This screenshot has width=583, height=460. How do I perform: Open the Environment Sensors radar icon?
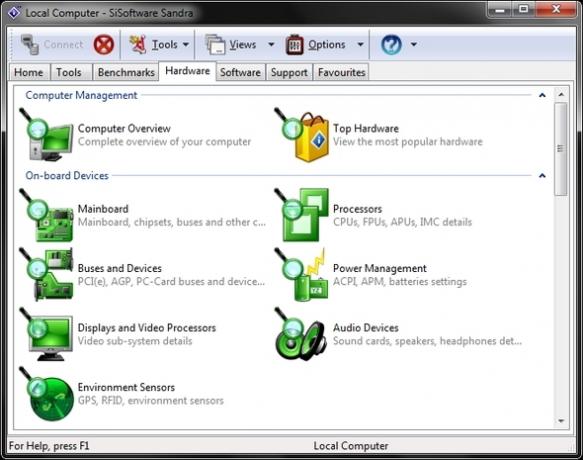pyautogui.click(x=46, y=394)
